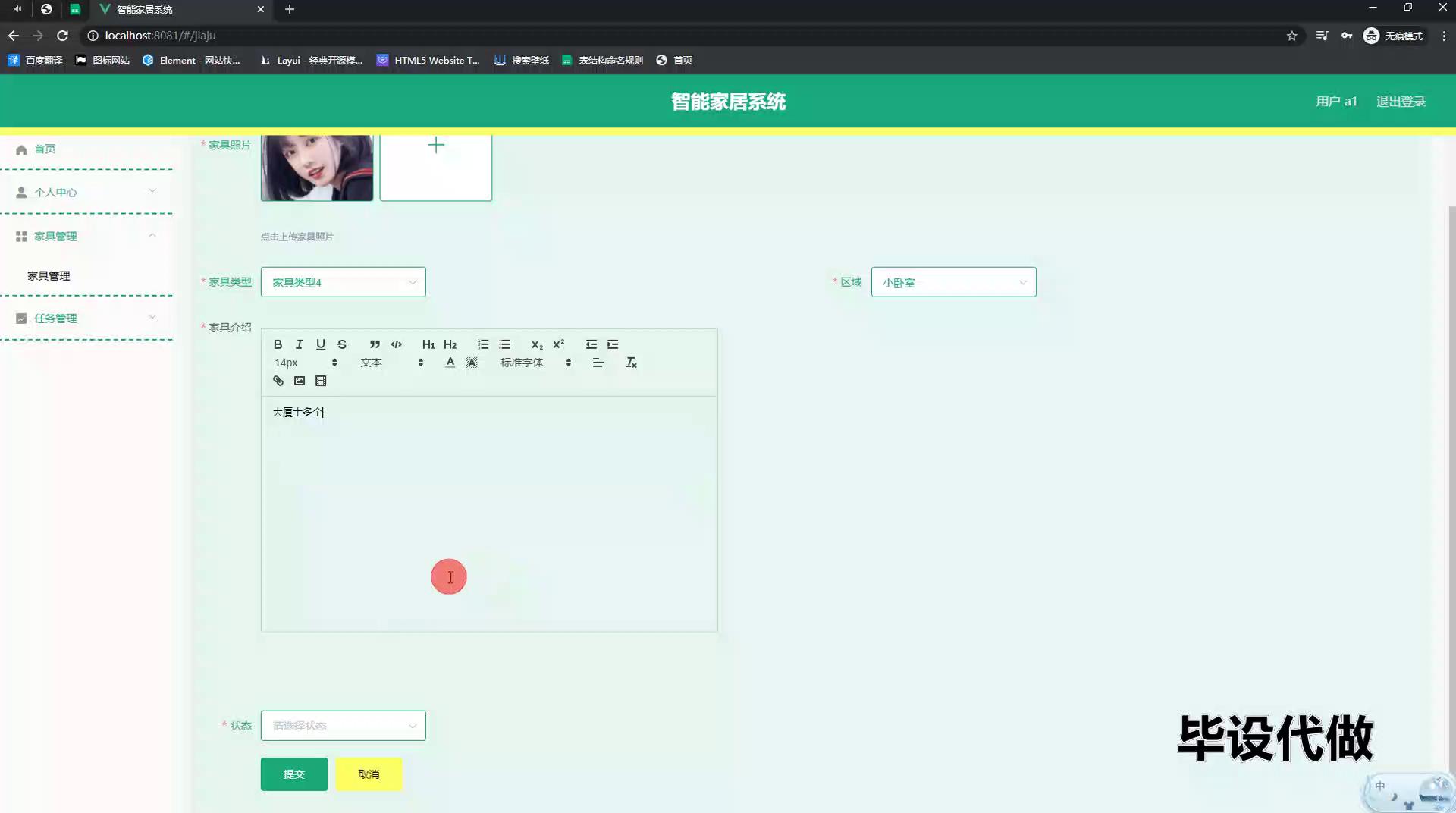
Task: Click the yellow 取消 button
Action: click(369, 774)
